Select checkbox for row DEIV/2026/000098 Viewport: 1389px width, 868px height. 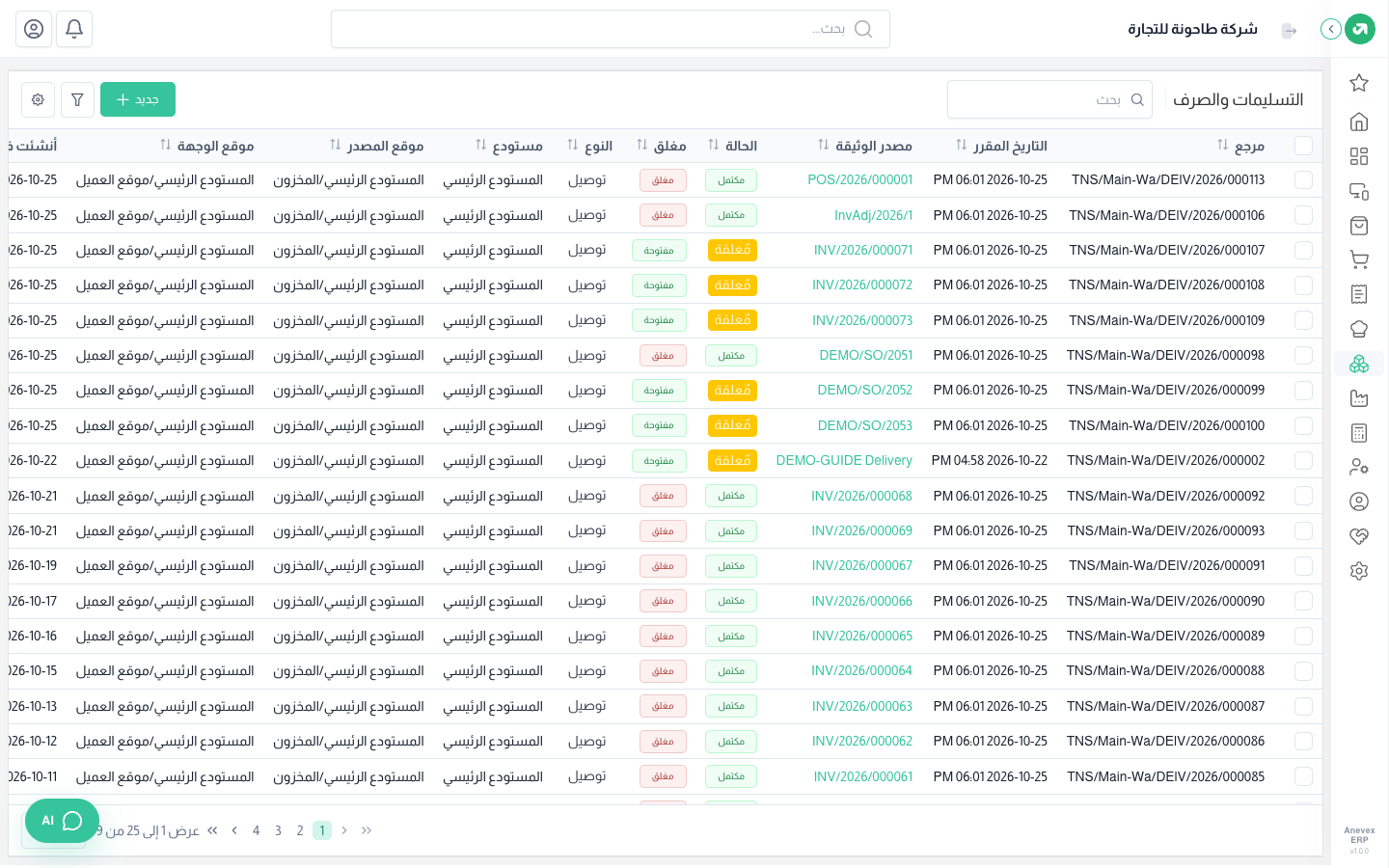coord(1303,356)
